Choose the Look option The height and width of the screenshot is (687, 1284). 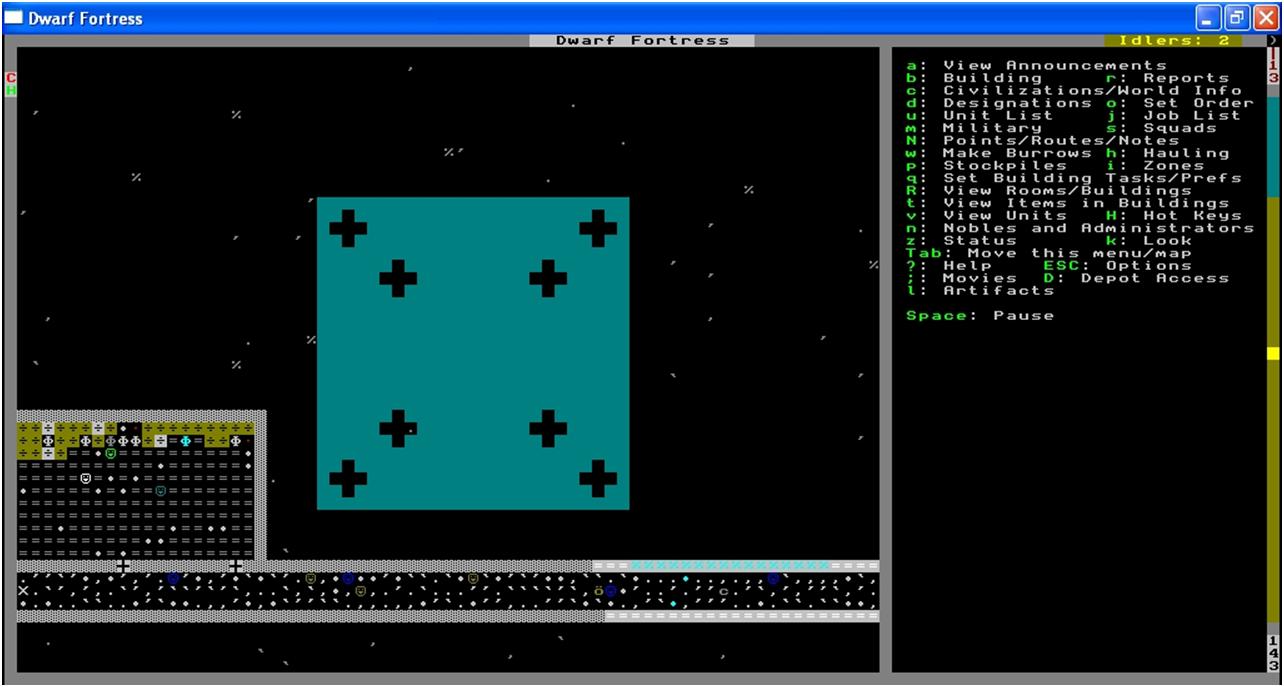point(1149,241)
